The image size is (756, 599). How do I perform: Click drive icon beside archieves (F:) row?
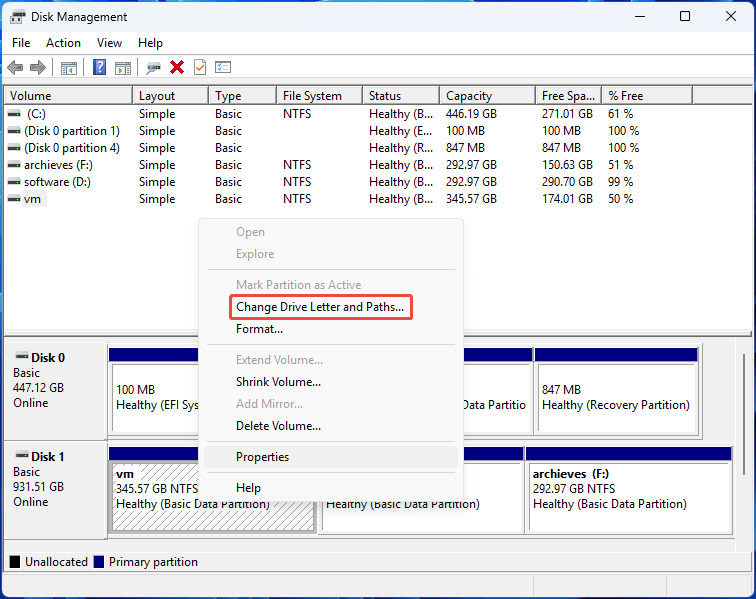point(14,165)
